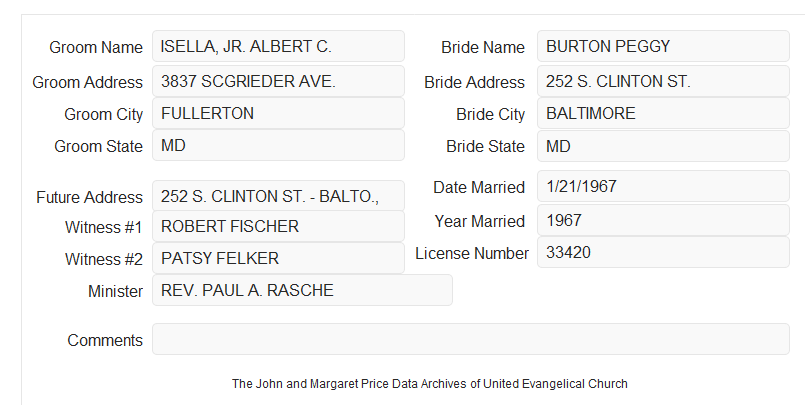Click the Date Married field
The image size is (805, 405).
[663, 186]
